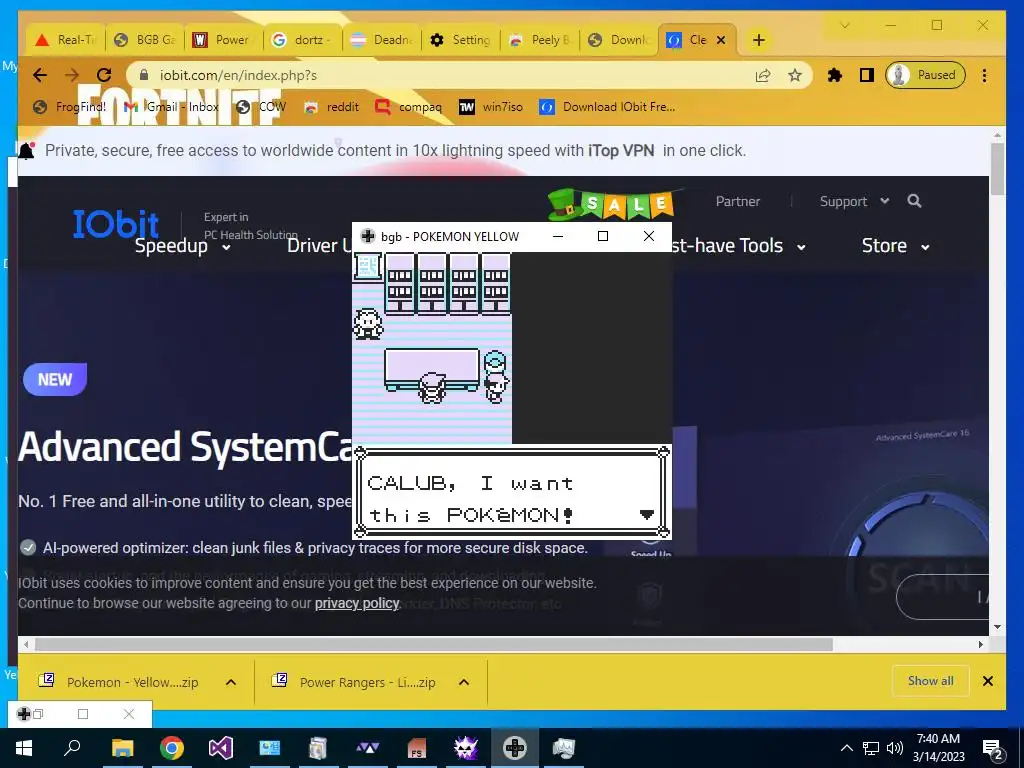
Task: Switch to the Downl tab
Action: click(618, 40)
